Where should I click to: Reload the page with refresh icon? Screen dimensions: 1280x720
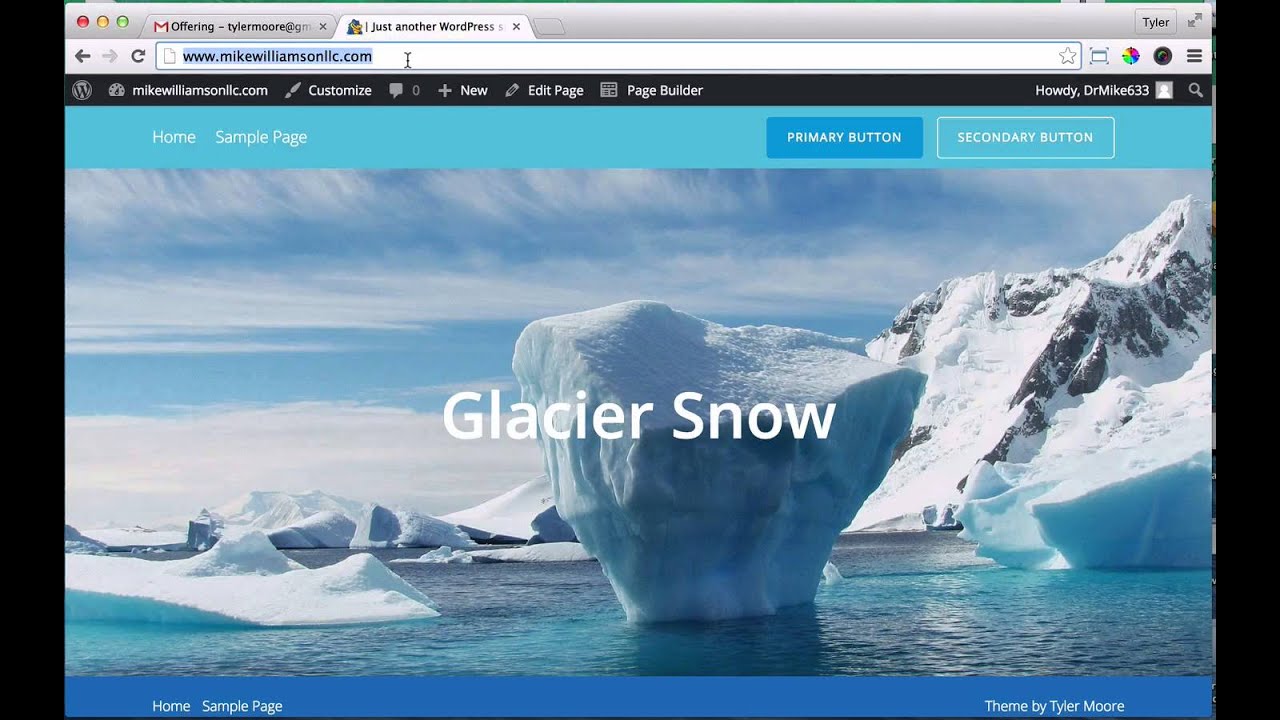click(x=138, y=57)
